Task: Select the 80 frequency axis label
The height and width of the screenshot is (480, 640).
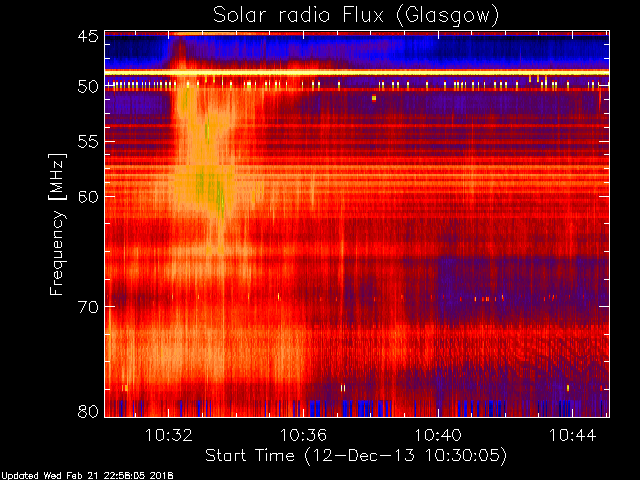Action: coord(88,411)
